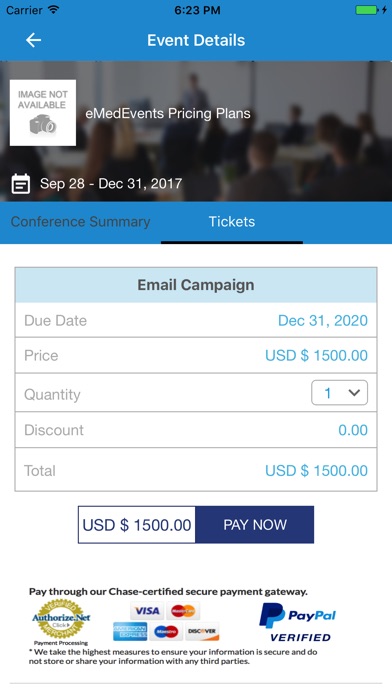
Task: Open the Quantity dropdown
Action: click(340, 393)
